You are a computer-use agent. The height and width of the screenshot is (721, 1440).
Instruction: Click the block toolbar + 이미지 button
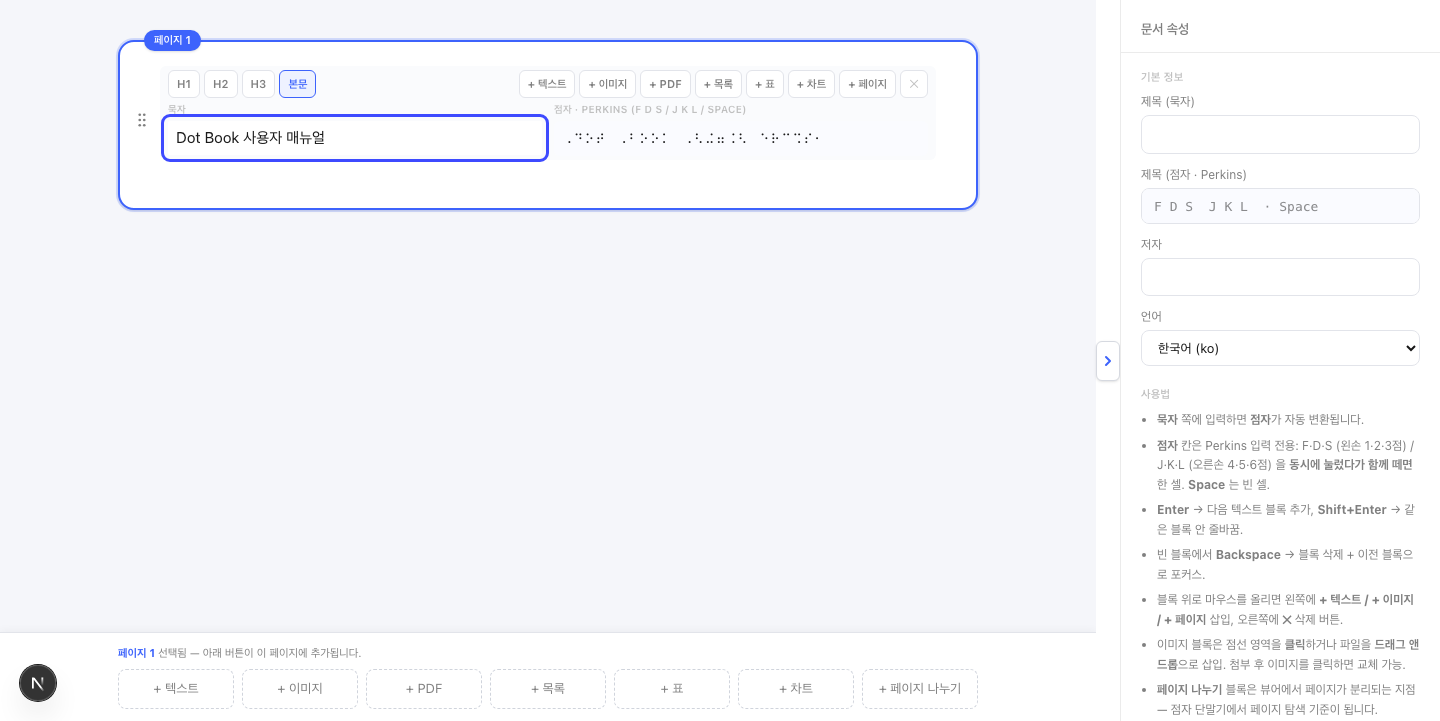tap(608, 84)
